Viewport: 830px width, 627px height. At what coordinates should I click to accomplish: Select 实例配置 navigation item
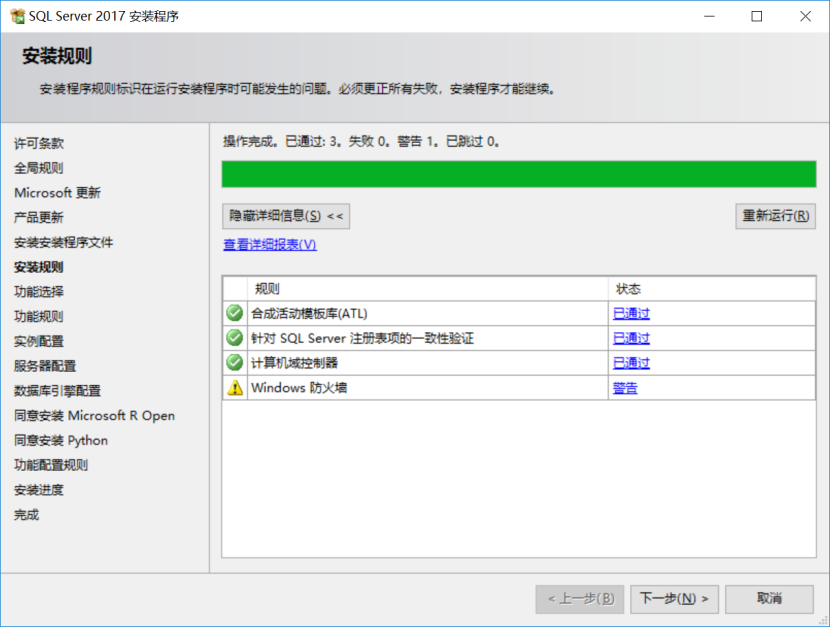39,340
